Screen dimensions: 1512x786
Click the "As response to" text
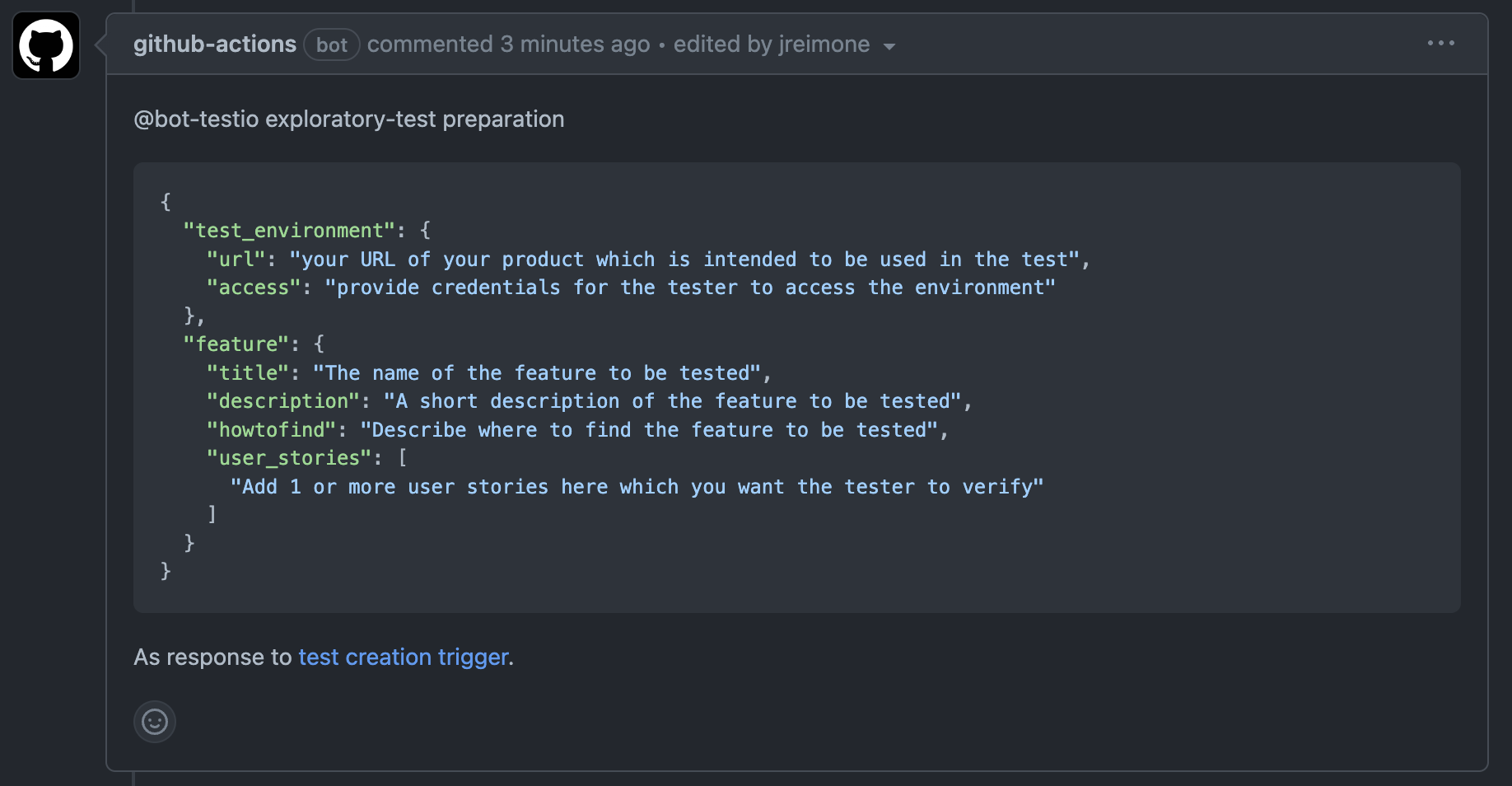click(x=212, y=657)
